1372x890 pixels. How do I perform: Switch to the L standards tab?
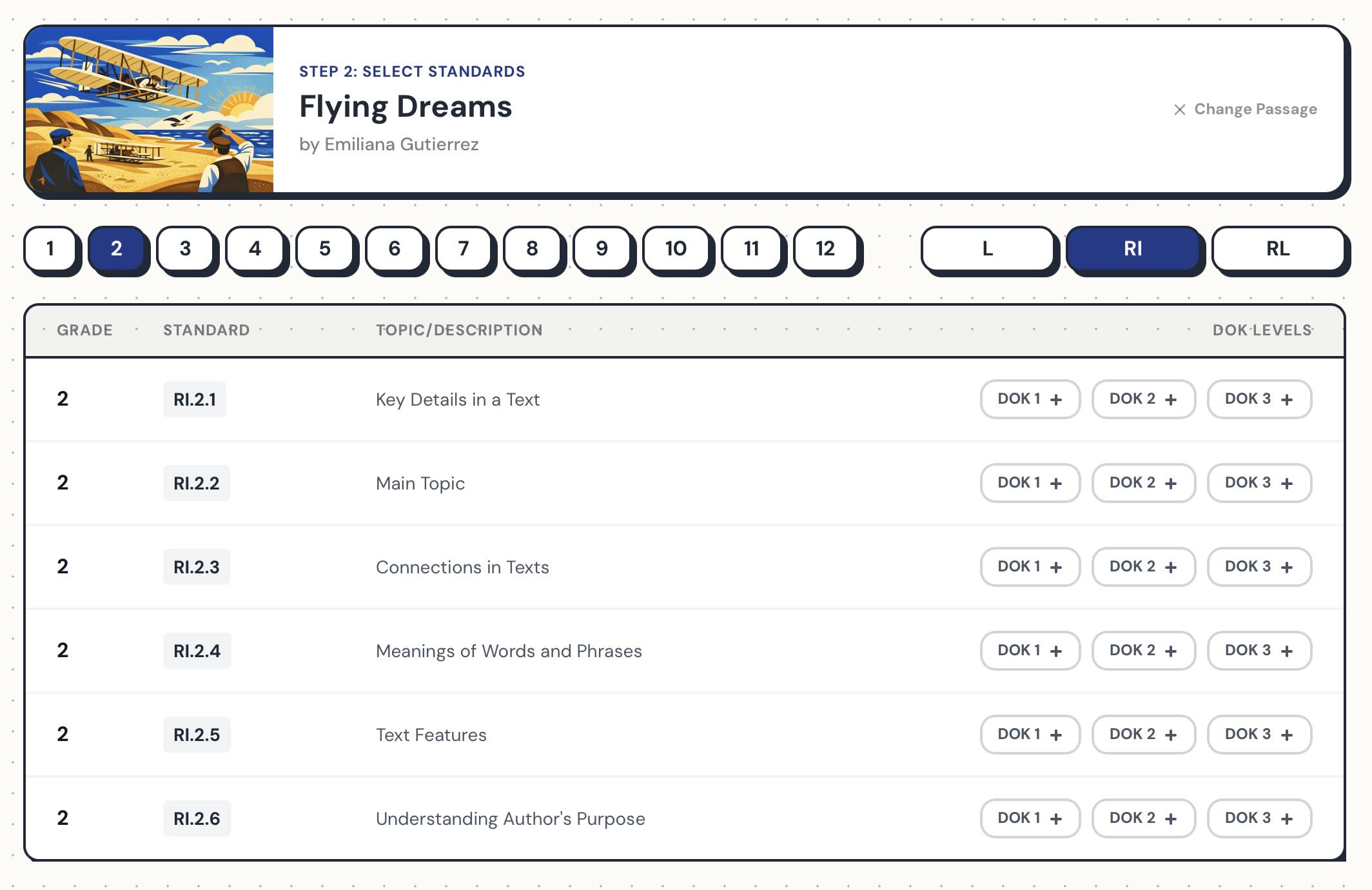coord(988,250)
